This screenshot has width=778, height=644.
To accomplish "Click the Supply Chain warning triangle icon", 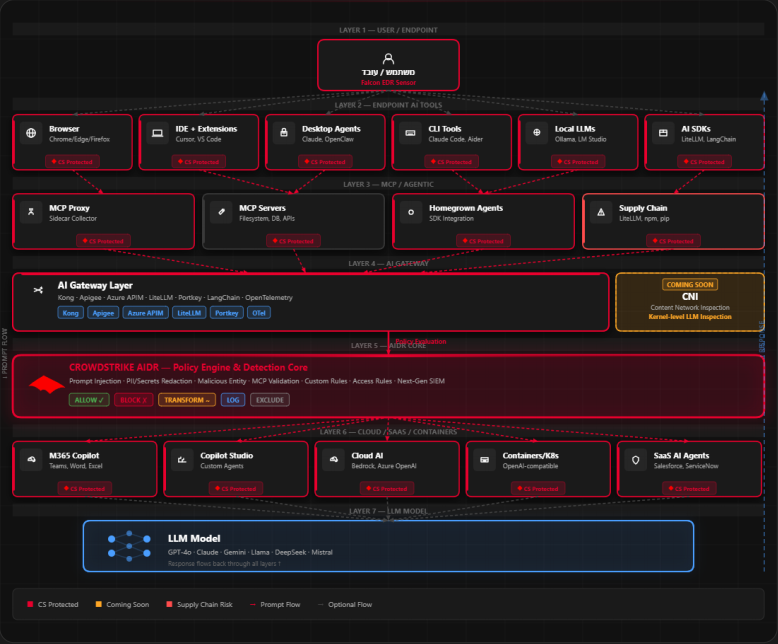I will click(601, 212).
